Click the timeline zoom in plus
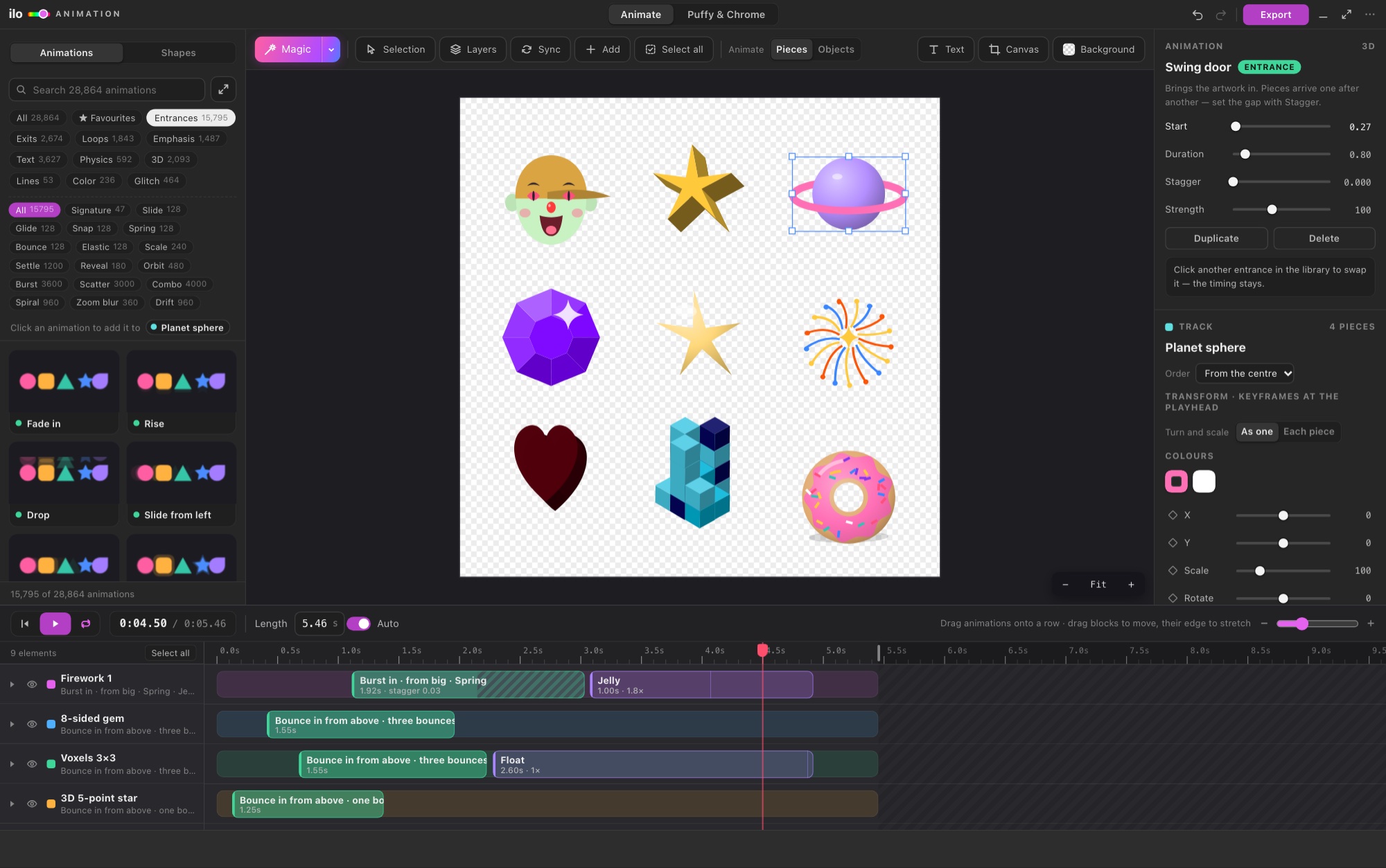1386x868 pixels. (x=1371, y=623)
